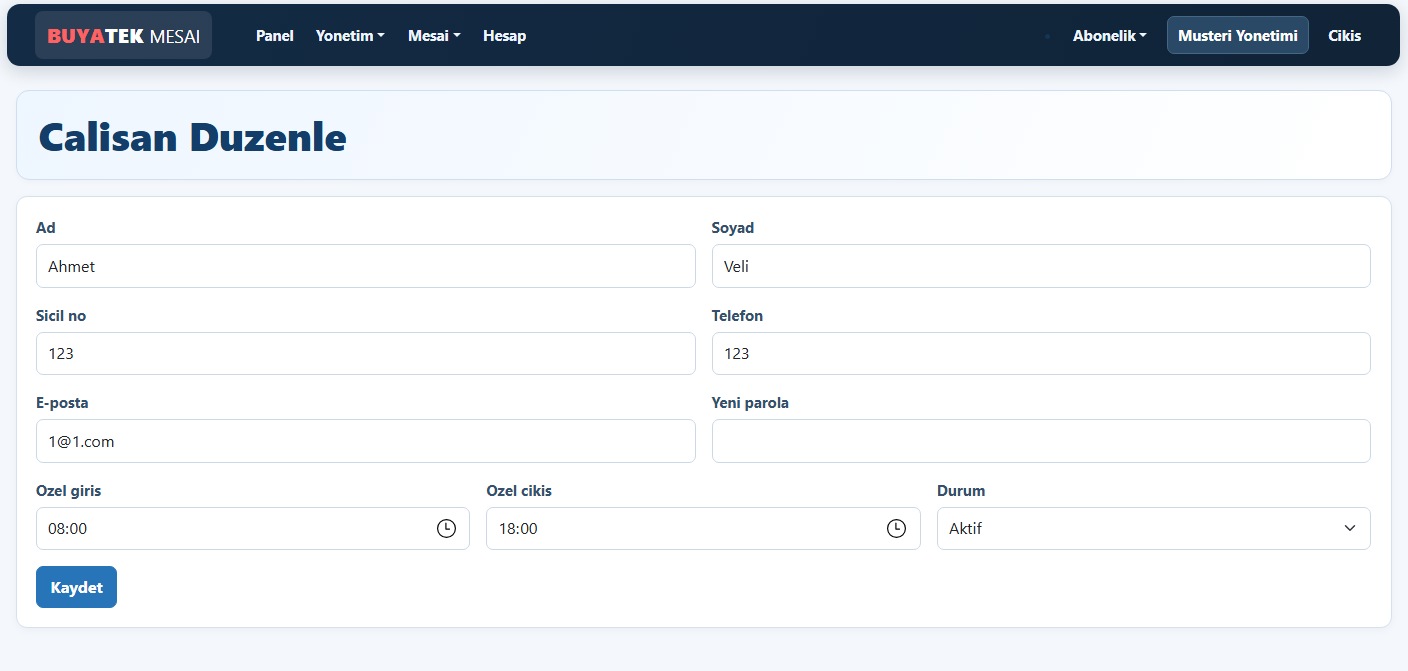Screen dimensions: 1408x671
Task: Focus the Ad field containing Ahmet
Action: coord(365,266)
